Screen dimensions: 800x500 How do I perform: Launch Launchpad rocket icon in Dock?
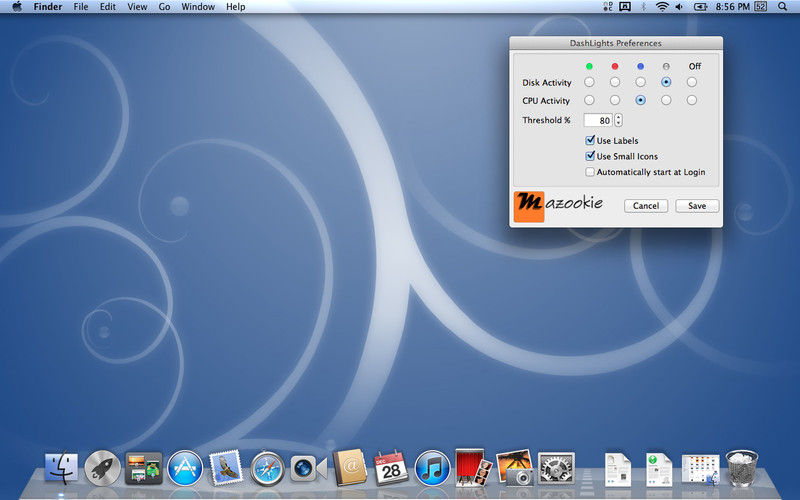click(x=102, y=468)
